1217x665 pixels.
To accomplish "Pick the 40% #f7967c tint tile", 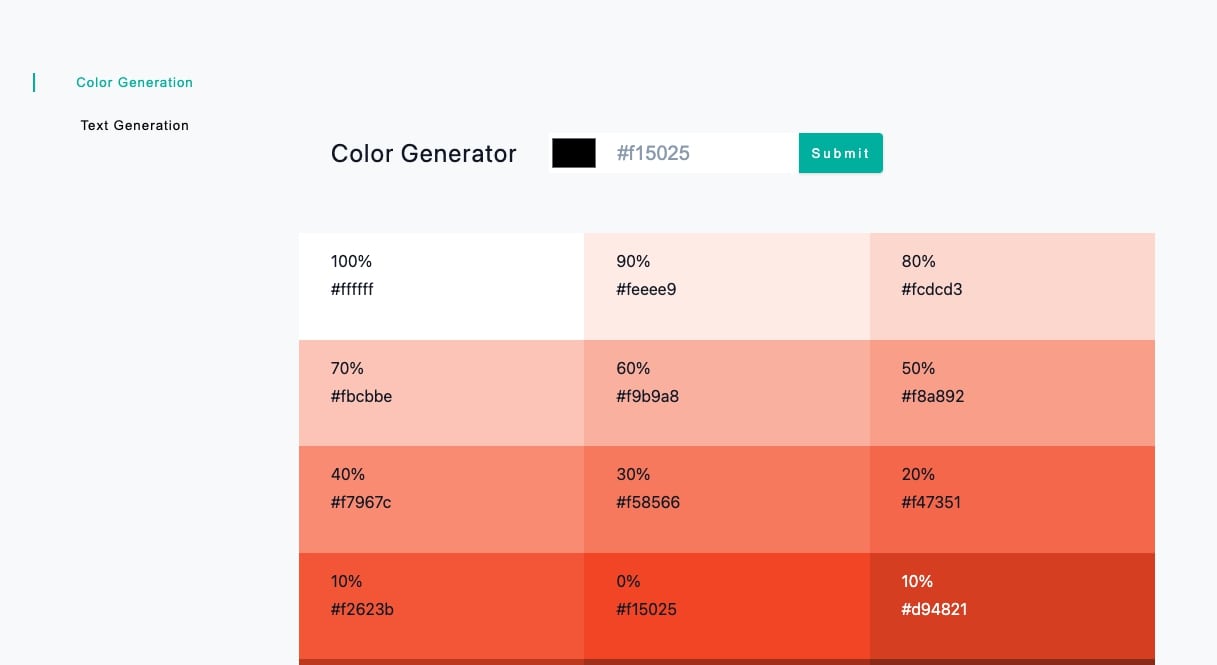I will coord(441,499).
